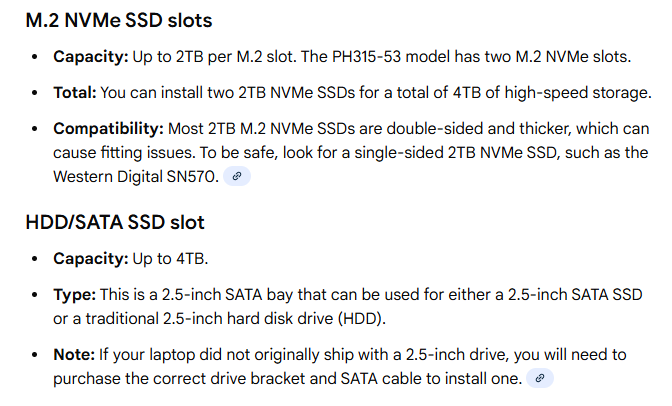
Task: Click the HDD/SATA SSD slot heading
Action: [x=115, y=222]
